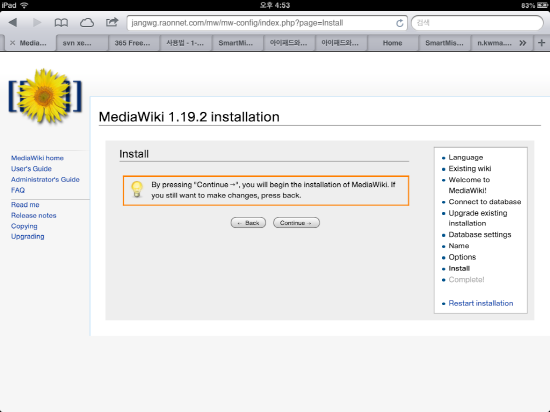Click the lightbulb tip icon
Screen dimensions: 550x412
click(137, 190)
